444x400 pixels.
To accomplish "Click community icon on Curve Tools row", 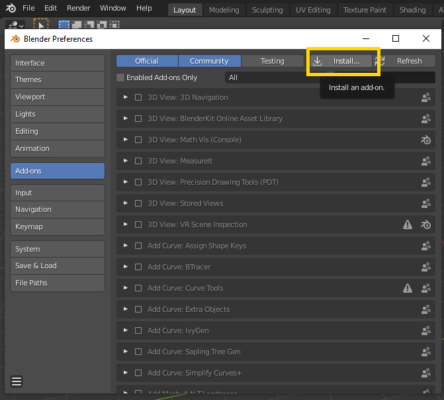I will (426, 288).
